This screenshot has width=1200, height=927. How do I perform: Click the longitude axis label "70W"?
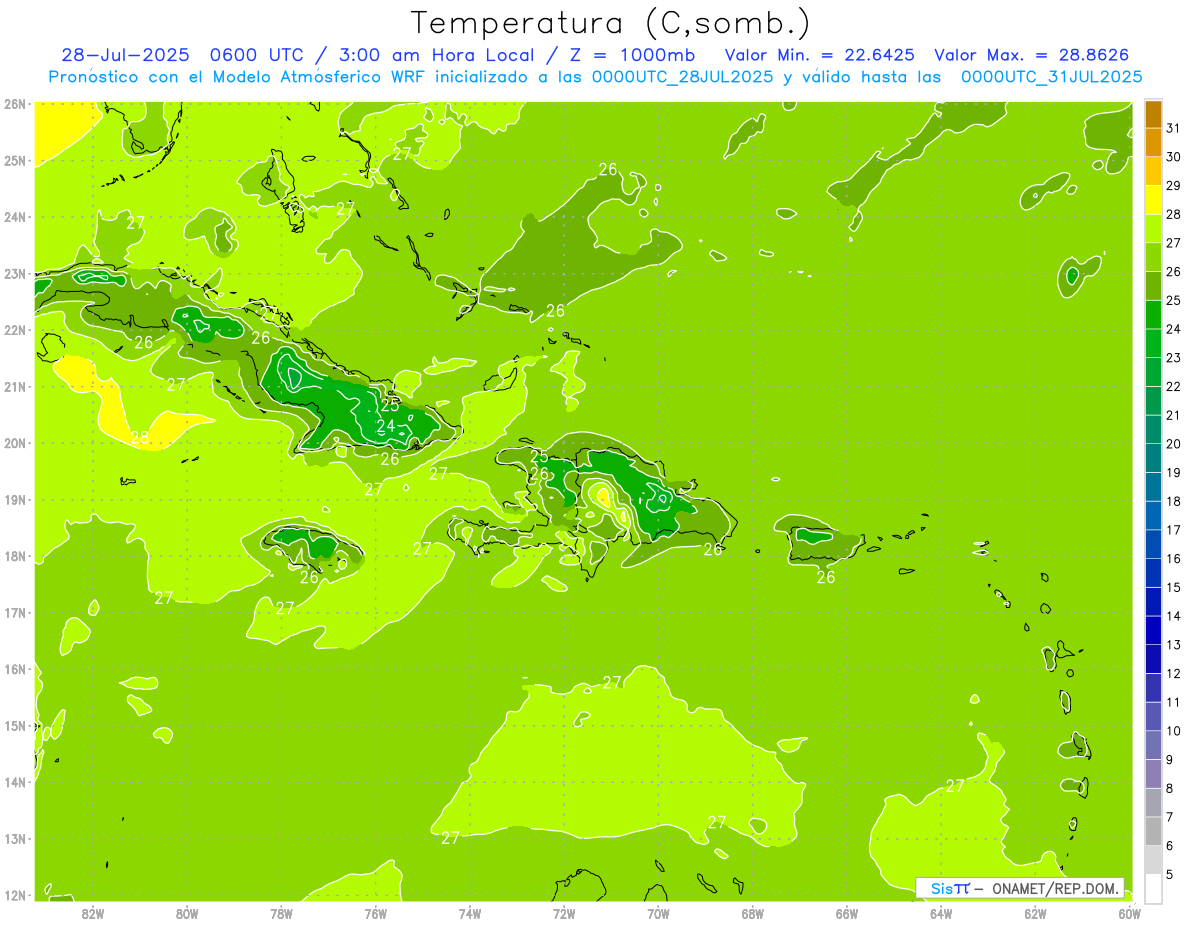click(x=658, y=912)
